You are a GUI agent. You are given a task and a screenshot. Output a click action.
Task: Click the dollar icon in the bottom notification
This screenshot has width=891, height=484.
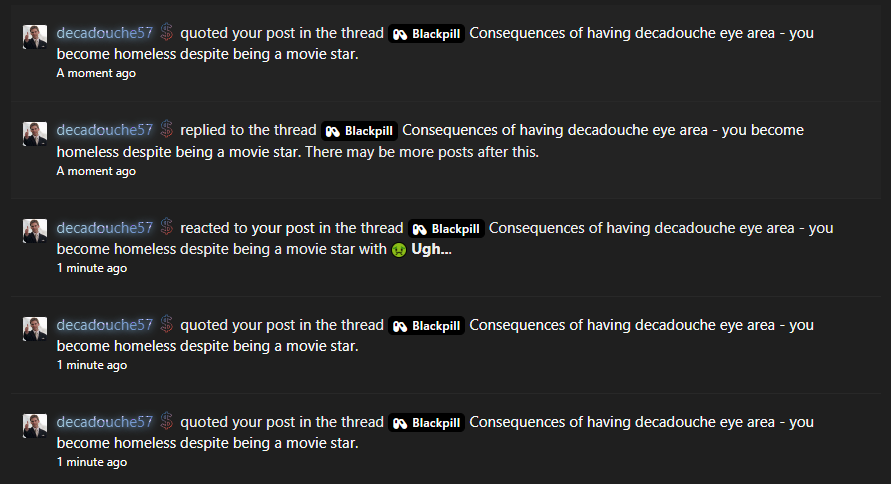(166, 422)
